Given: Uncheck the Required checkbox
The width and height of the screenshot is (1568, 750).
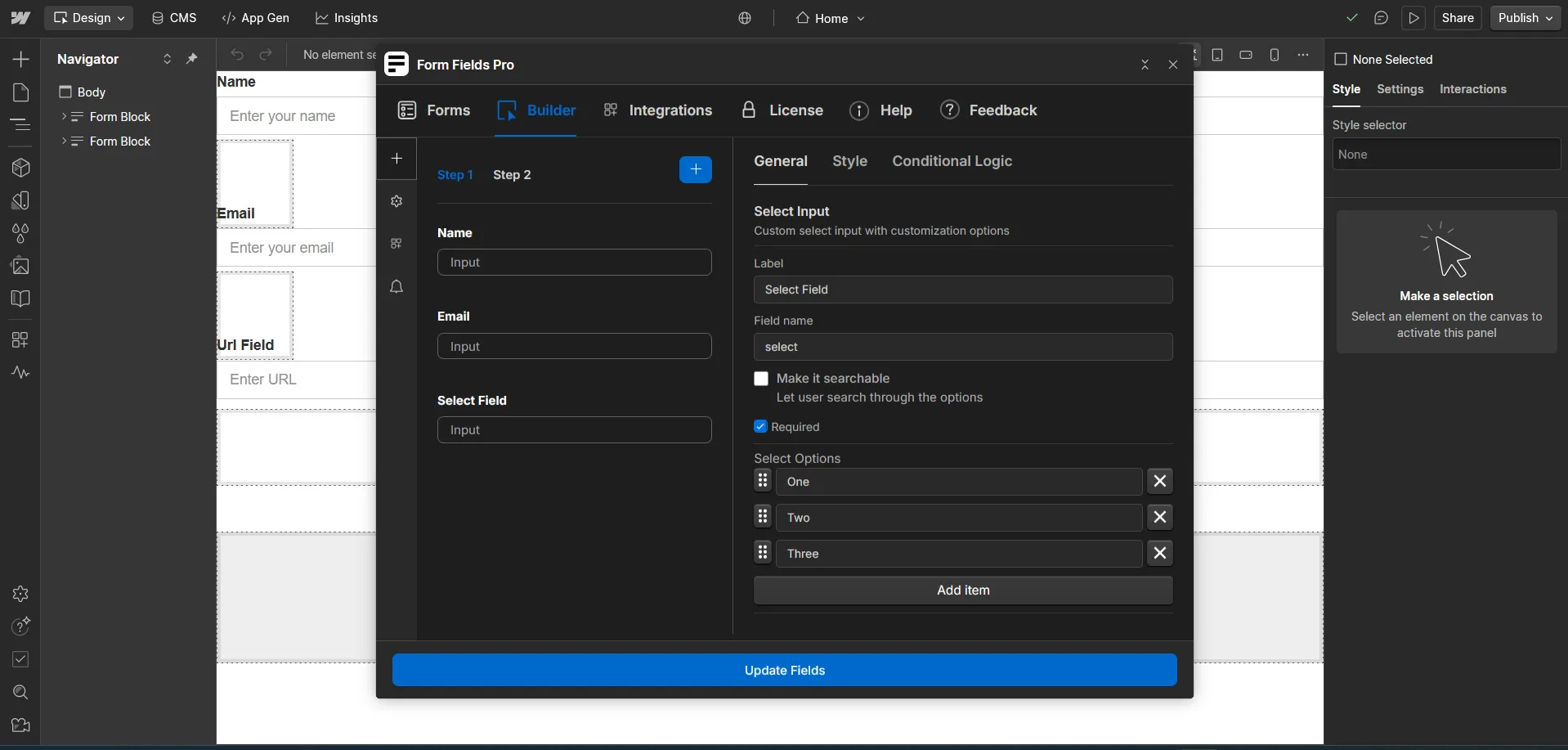Looking at the screenshot, I should 760,427.
